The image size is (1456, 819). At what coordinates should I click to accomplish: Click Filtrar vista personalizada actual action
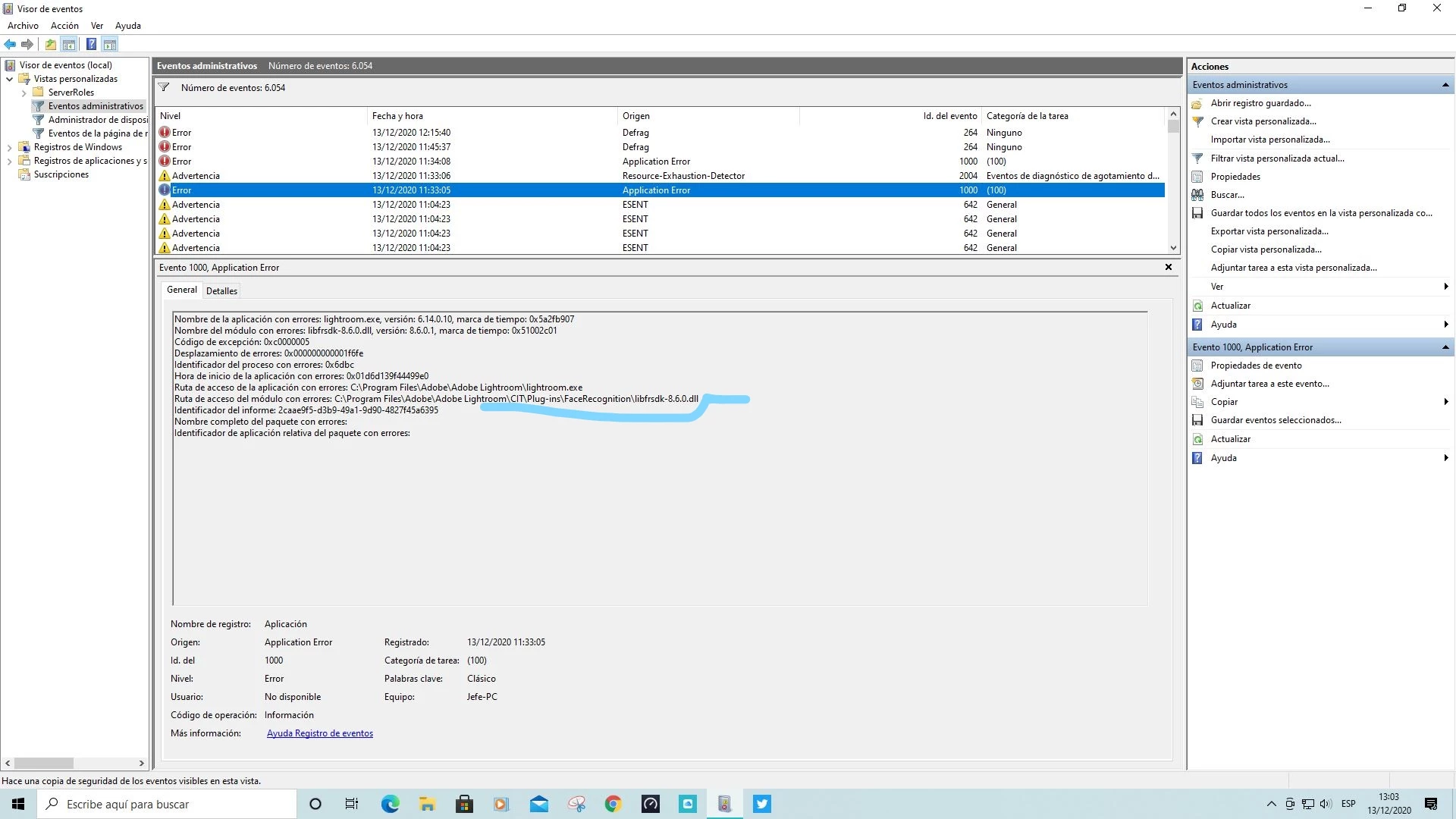pyautogui.click(x=1277, y=158)
